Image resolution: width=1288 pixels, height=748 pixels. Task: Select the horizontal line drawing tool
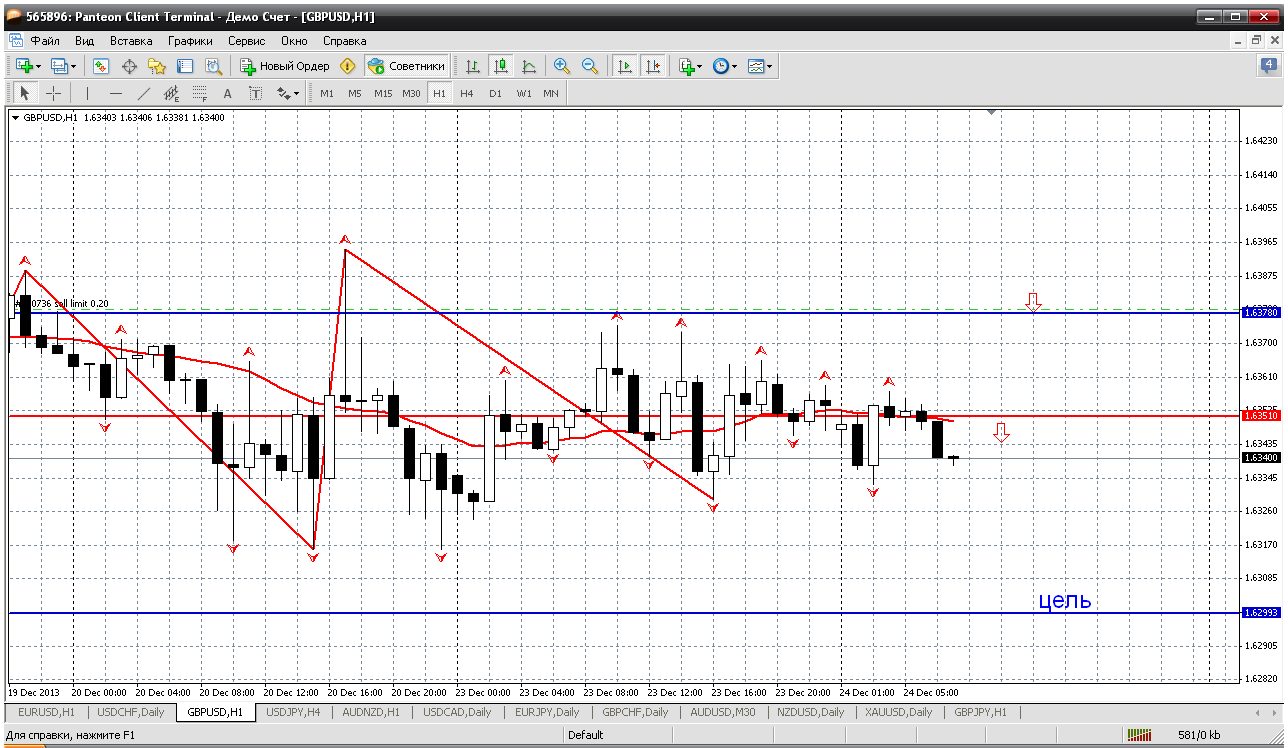pyautogui.click(x=116, y=93)
